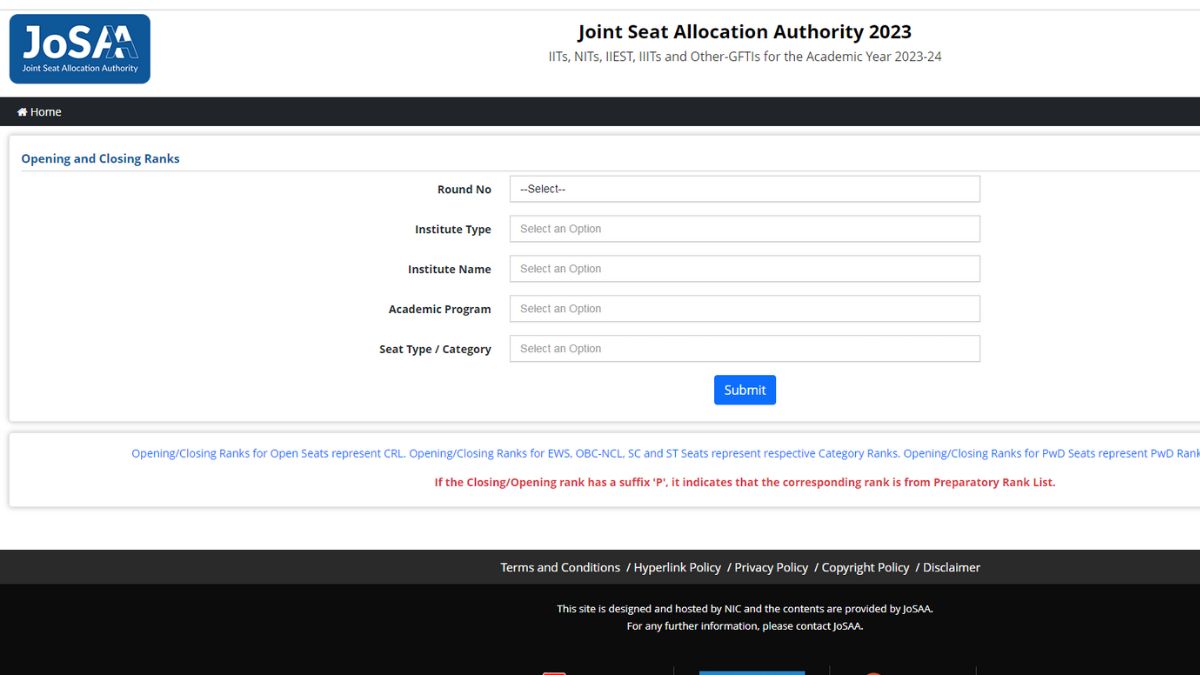Open the Disclaimer page
This screenshot has height=675, width=1200.
click(x=950, y=567)
